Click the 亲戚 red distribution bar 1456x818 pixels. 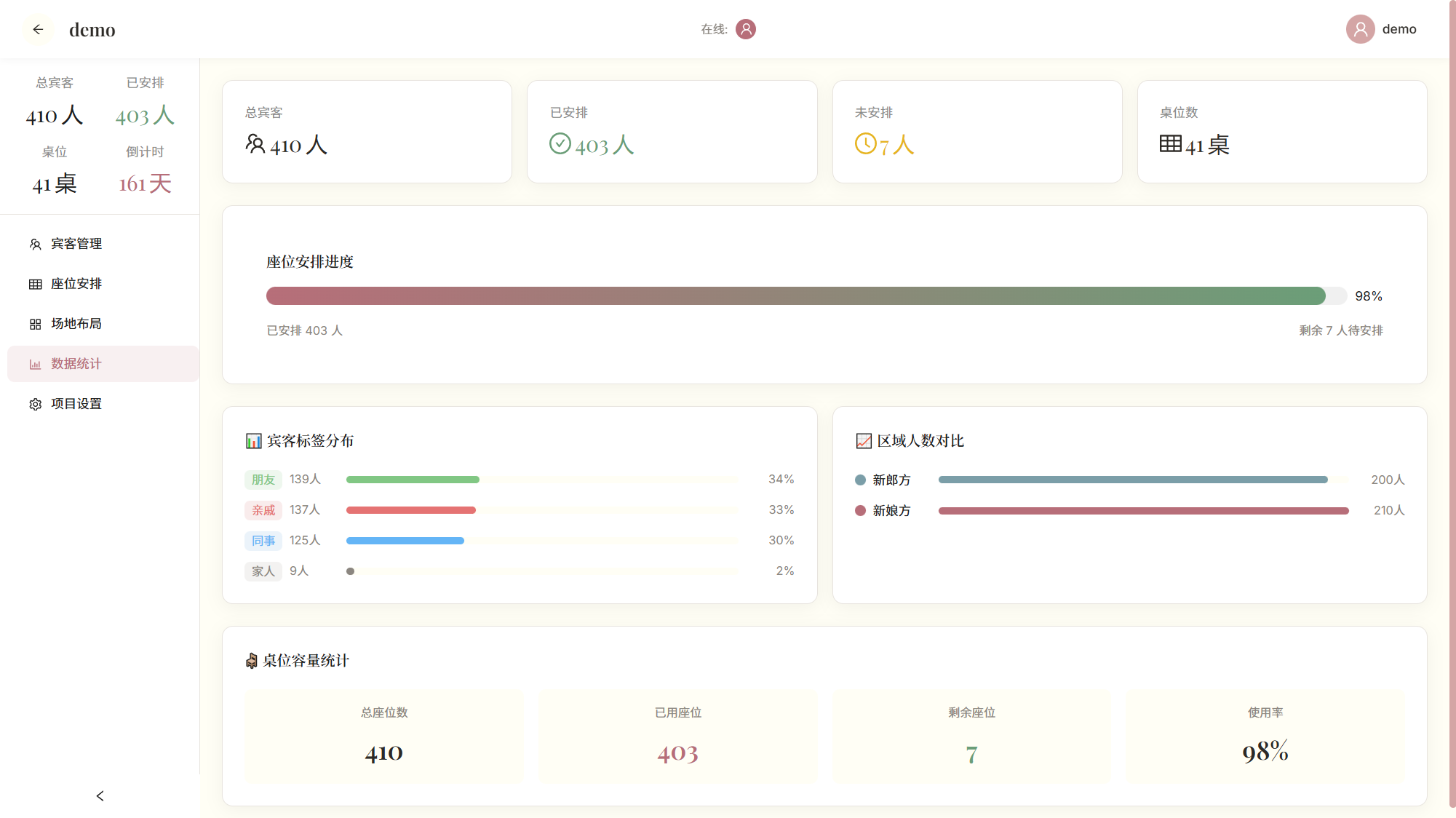point(411,510)
